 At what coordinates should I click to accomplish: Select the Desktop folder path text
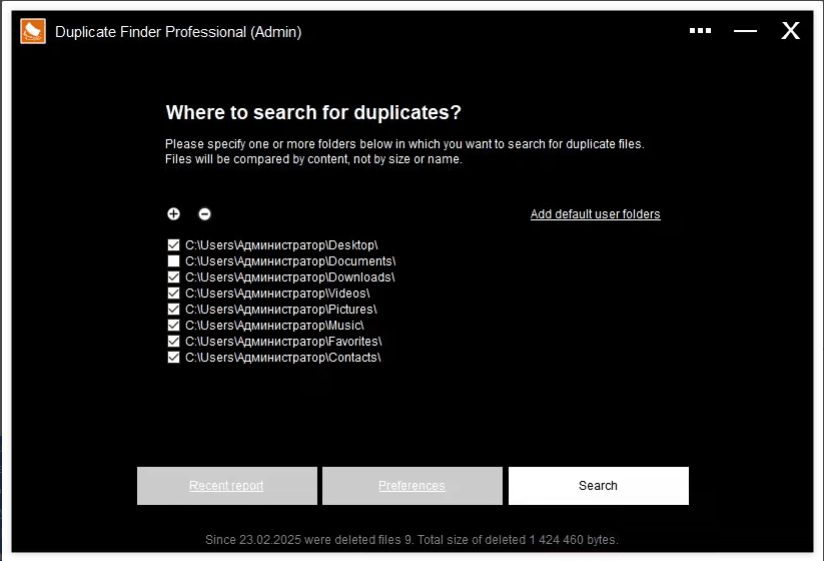(282, 245)
